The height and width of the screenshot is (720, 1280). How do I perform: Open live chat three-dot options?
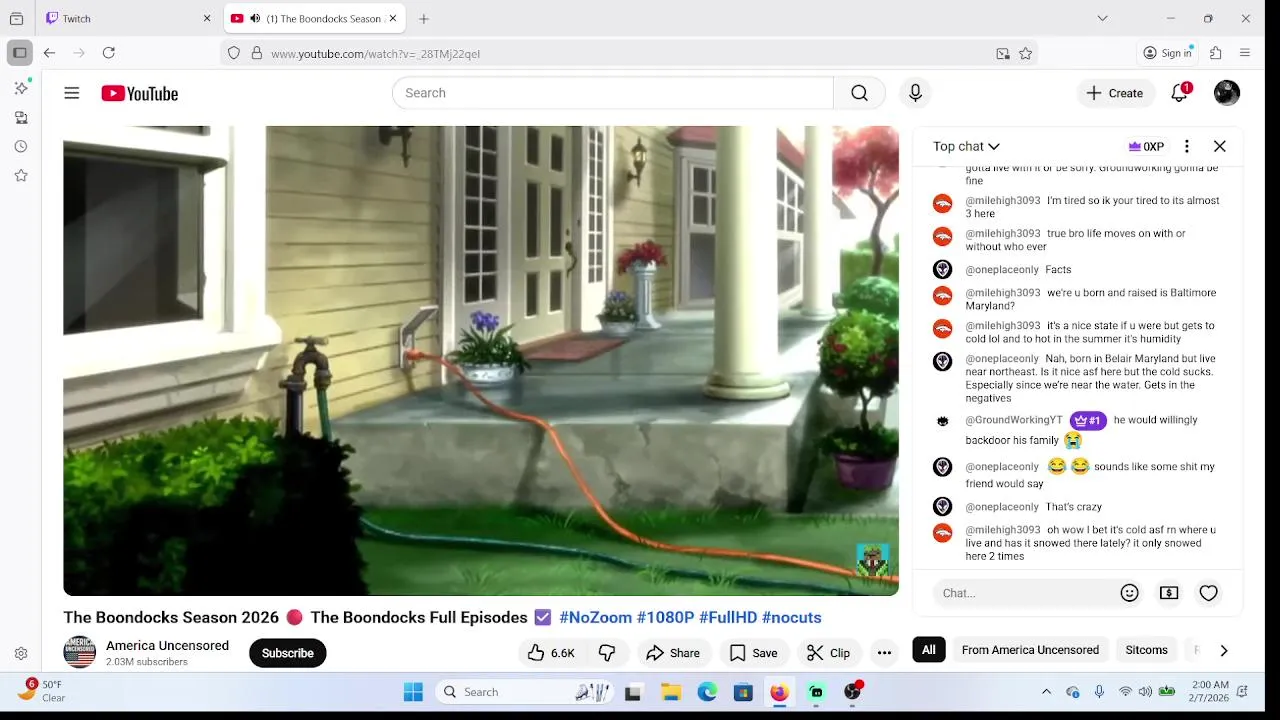click(1187, 146)
